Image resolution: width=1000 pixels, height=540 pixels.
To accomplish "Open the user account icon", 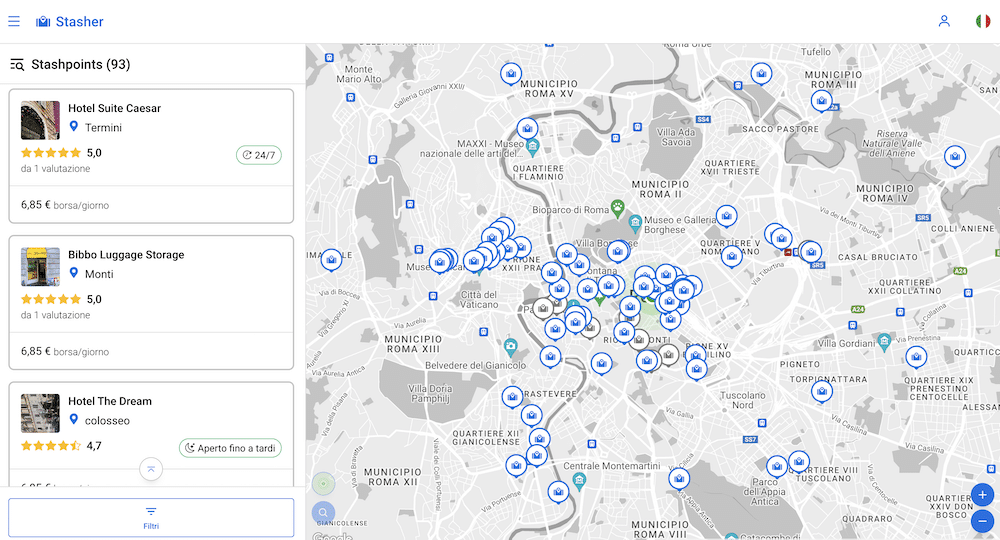I will [944, 21].
